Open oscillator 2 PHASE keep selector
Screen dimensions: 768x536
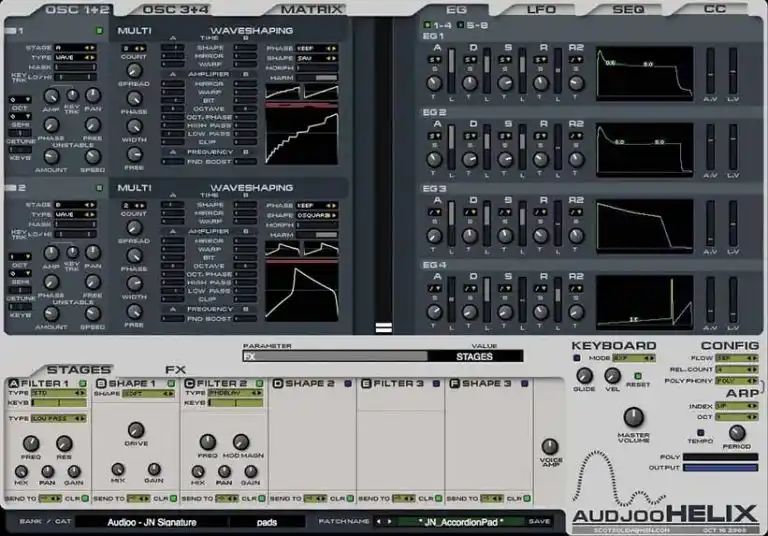point(316,205)
